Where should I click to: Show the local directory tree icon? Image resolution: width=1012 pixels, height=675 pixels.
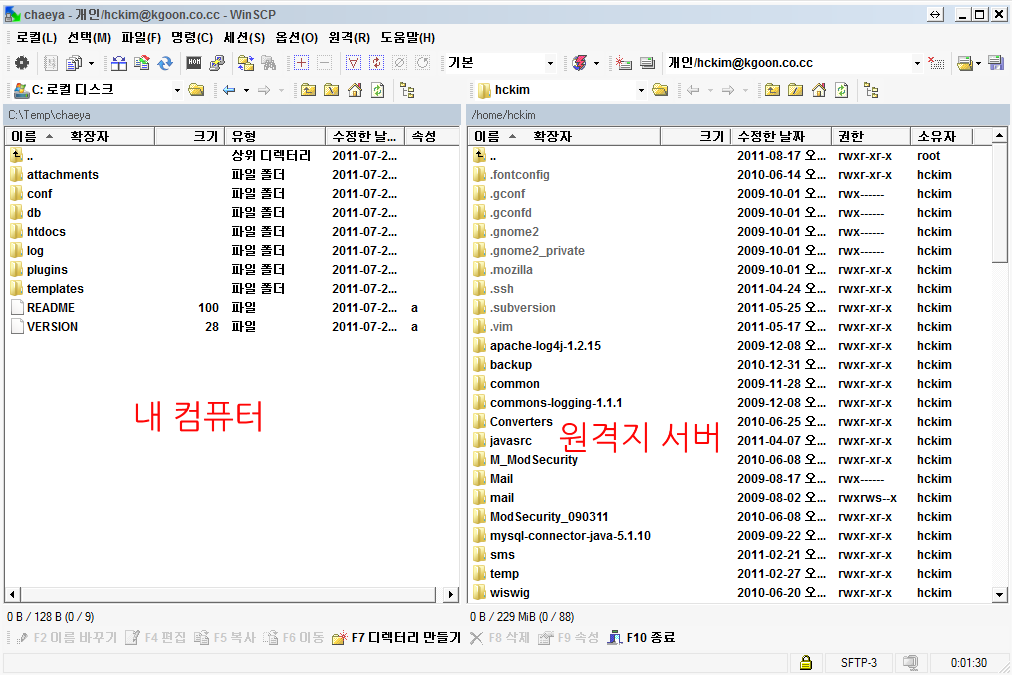click(407, 90)
